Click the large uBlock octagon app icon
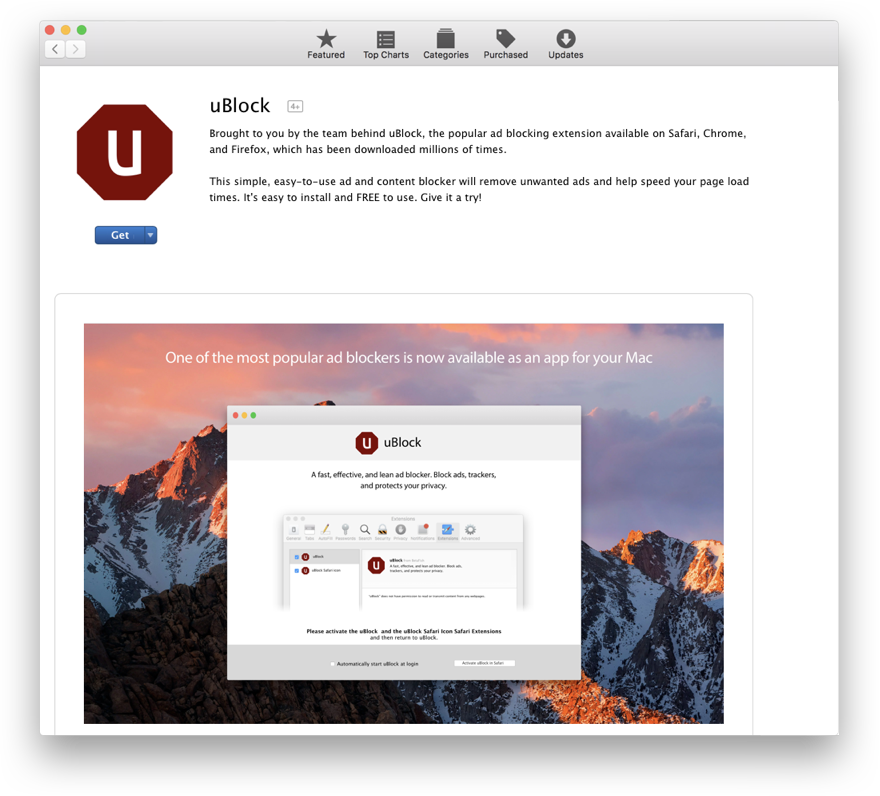The image size is (880, 796). coord(125,152)
